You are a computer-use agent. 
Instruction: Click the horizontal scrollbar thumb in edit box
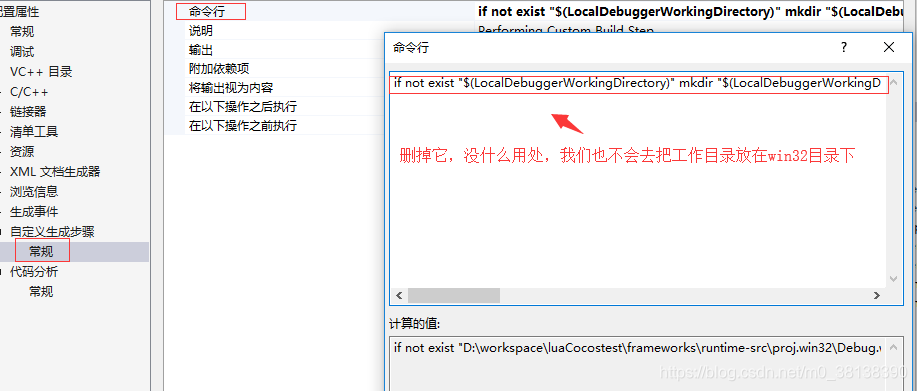(454, 296)
